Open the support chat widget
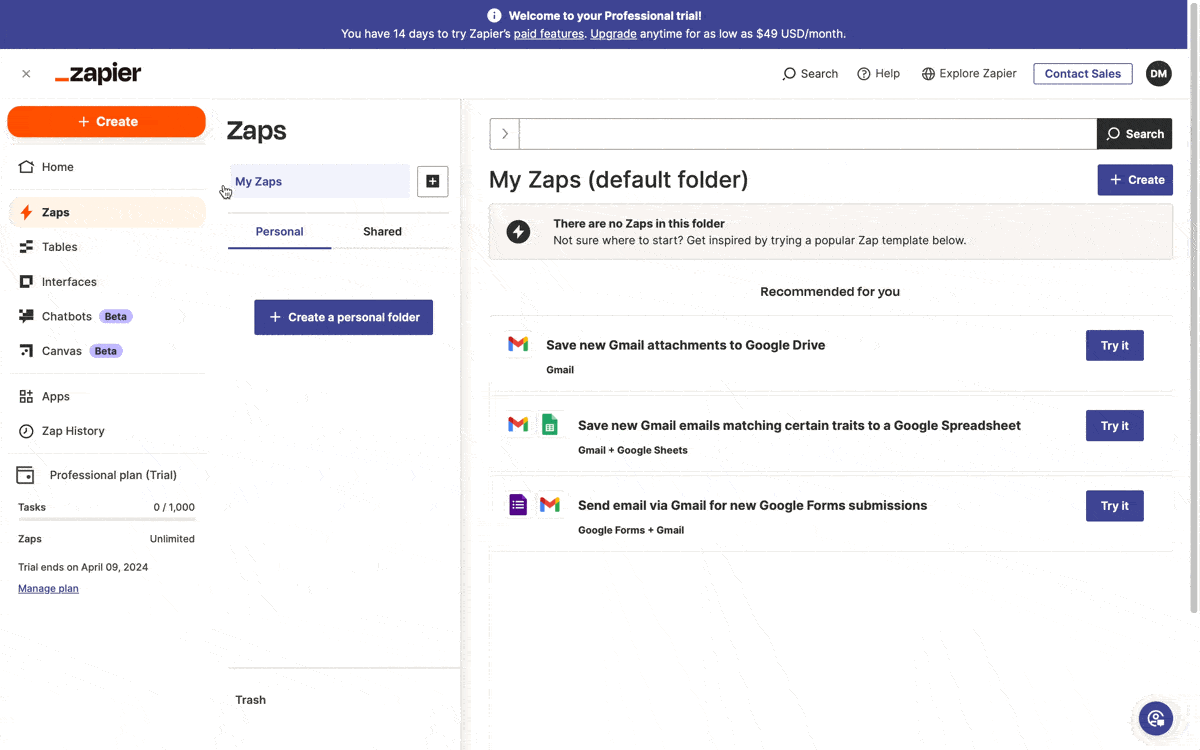This screenshot has width=1200, height=750. [x=1155, y=718]
